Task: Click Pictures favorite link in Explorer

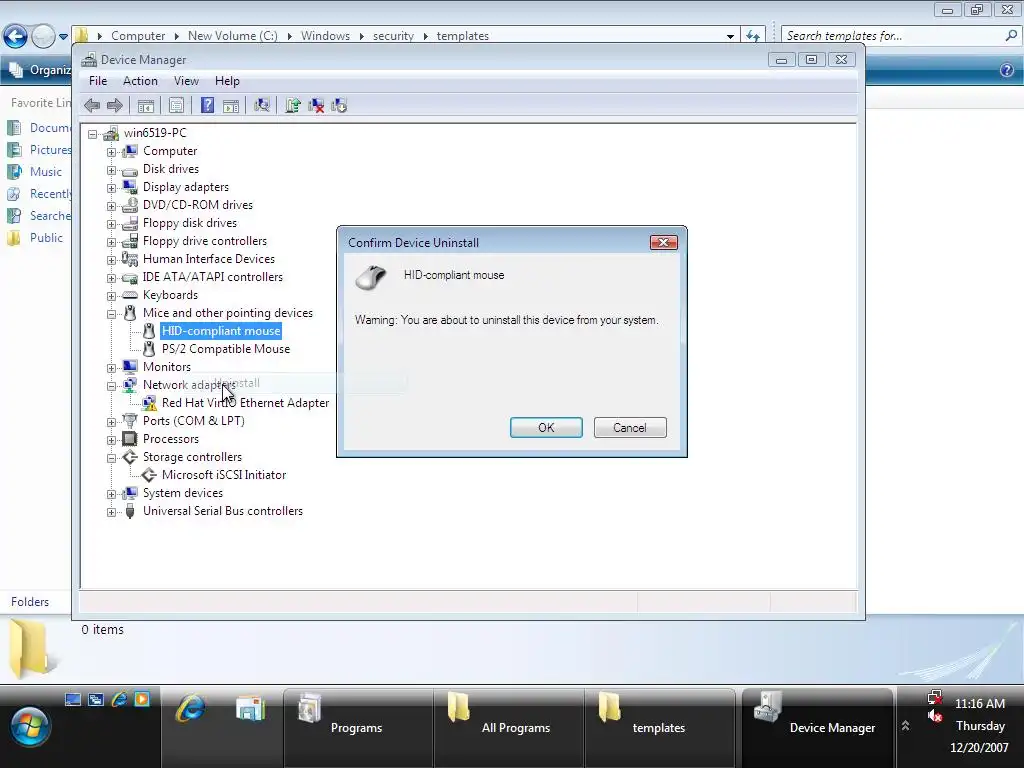Action: (50, 150)
